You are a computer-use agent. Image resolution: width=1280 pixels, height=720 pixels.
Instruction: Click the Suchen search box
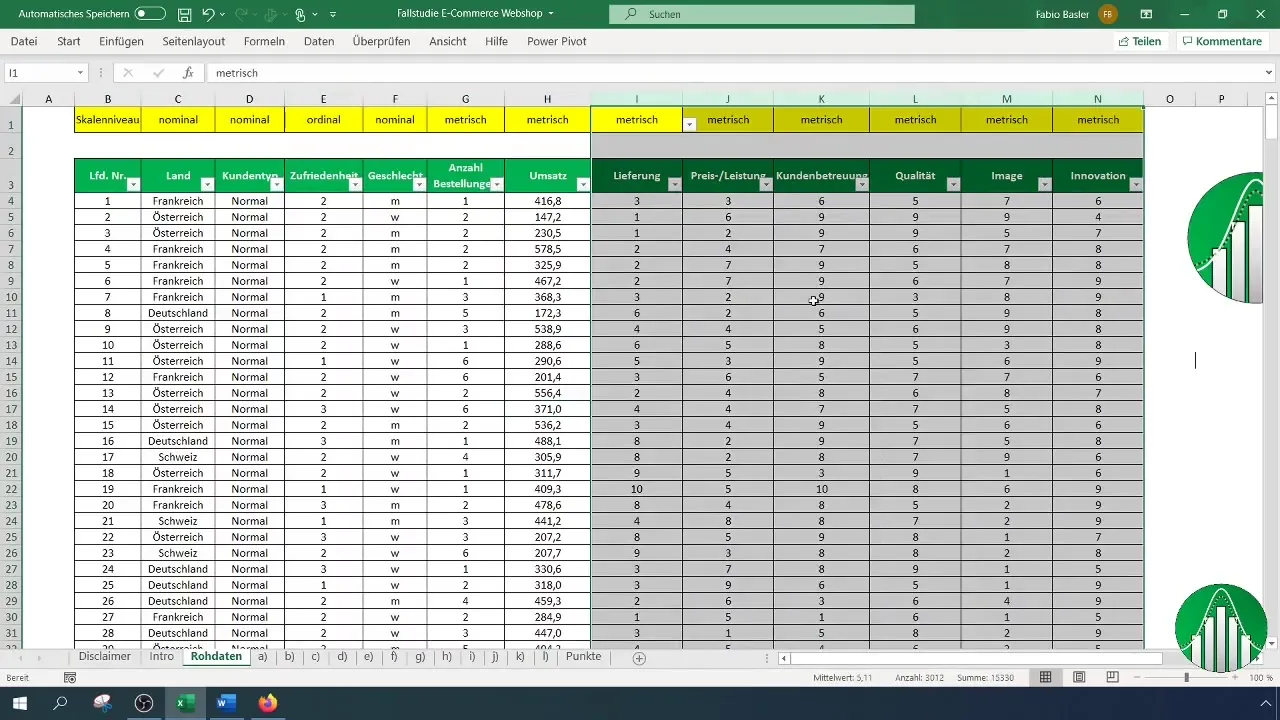click(762, 14)
